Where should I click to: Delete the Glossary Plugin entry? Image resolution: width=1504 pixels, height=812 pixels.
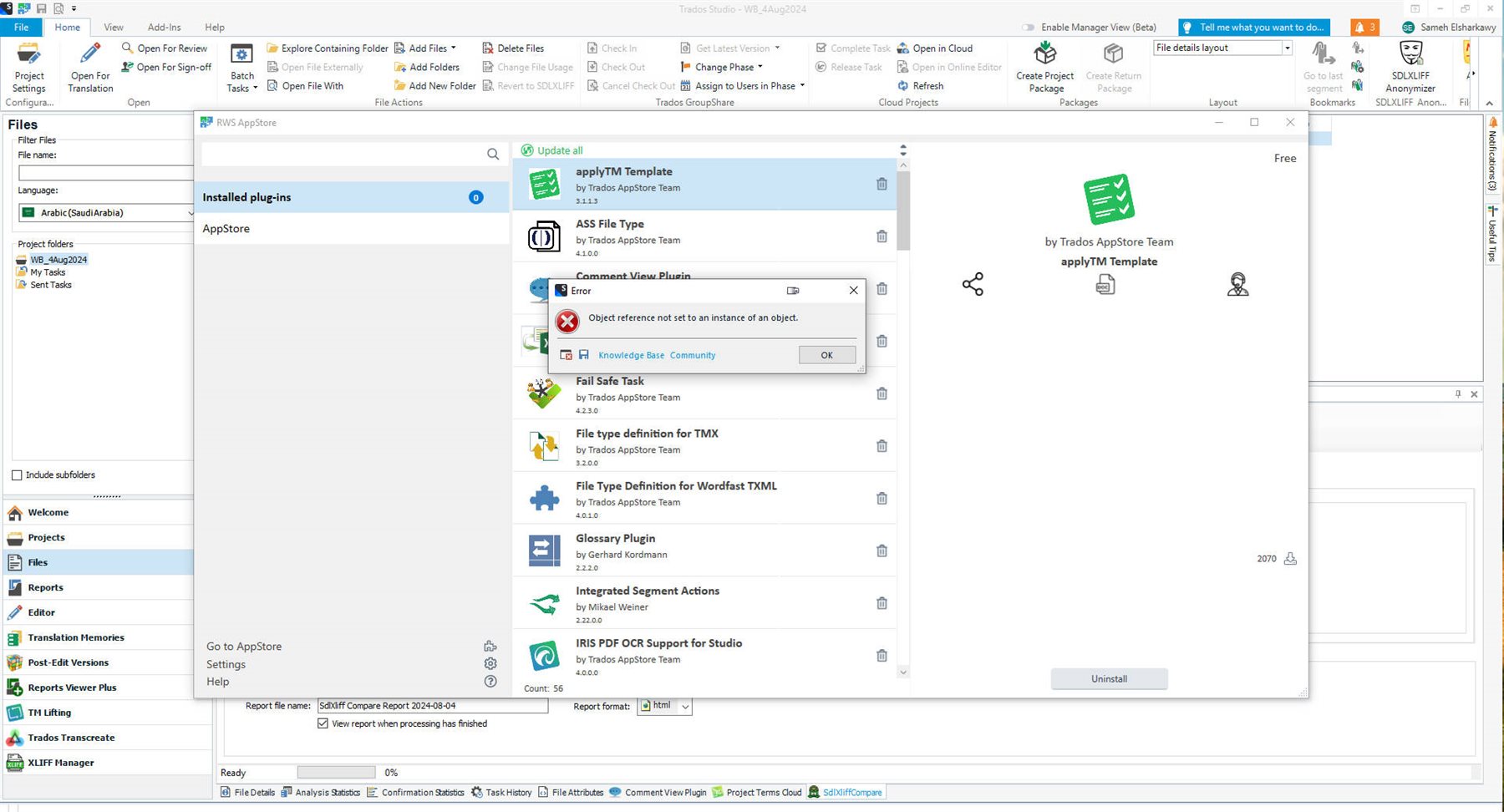(x=882, y=551)
